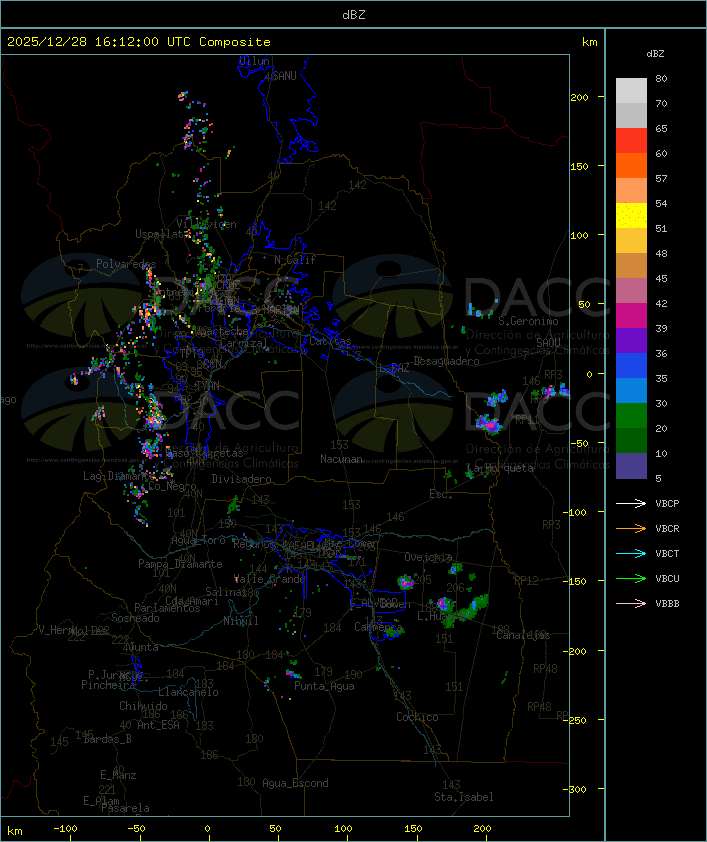Click the green VBCU arrow icon
Viewport: 707px width, 842px height.
(x=631, y=578)
